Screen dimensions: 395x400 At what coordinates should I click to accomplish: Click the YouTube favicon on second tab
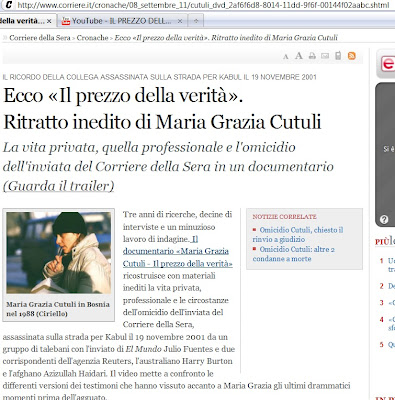coord(66,21)
